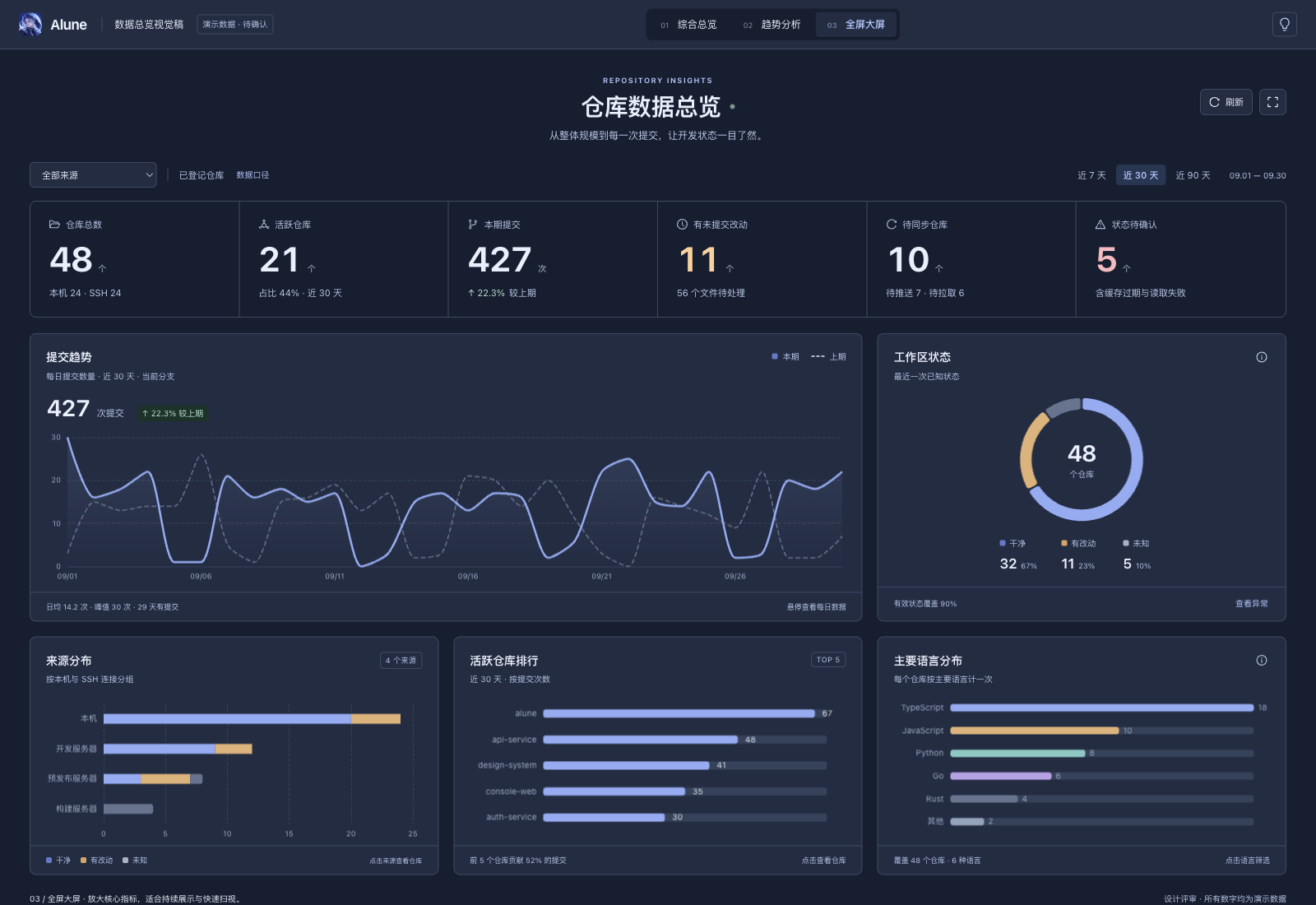Click the Rust language bar
The image size is (1316, 905).
(x=984, y=799)
